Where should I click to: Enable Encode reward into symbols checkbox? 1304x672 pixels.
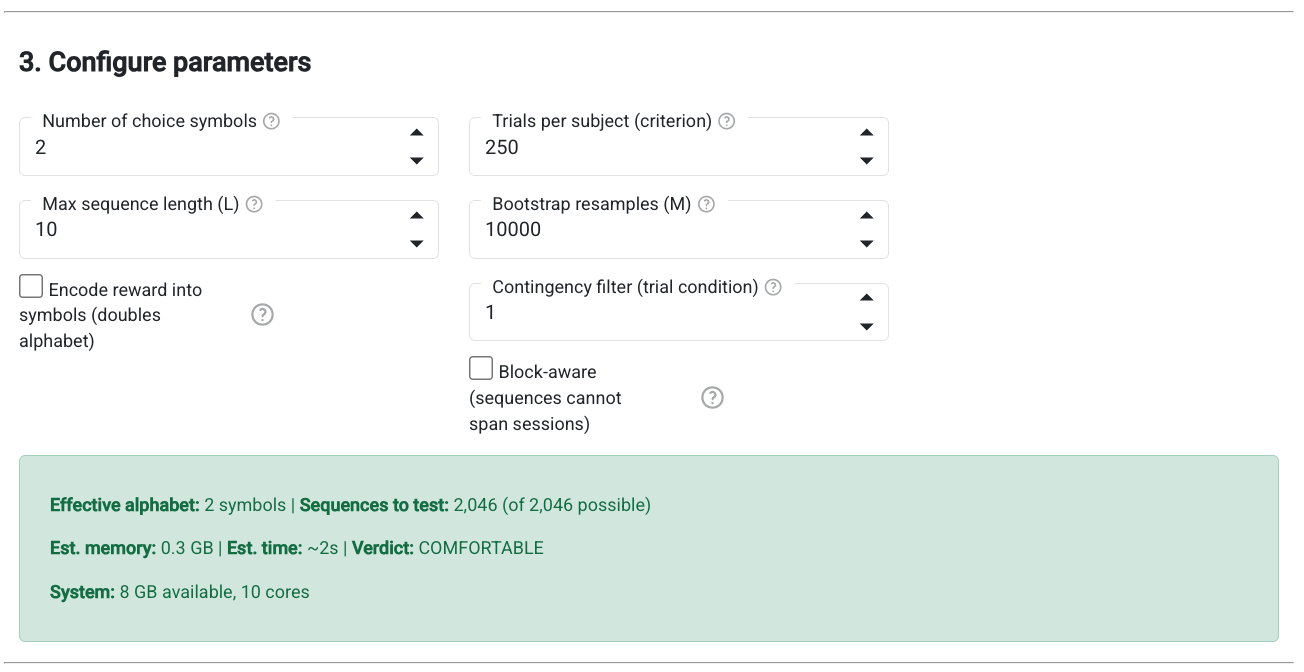click(31, 287)
